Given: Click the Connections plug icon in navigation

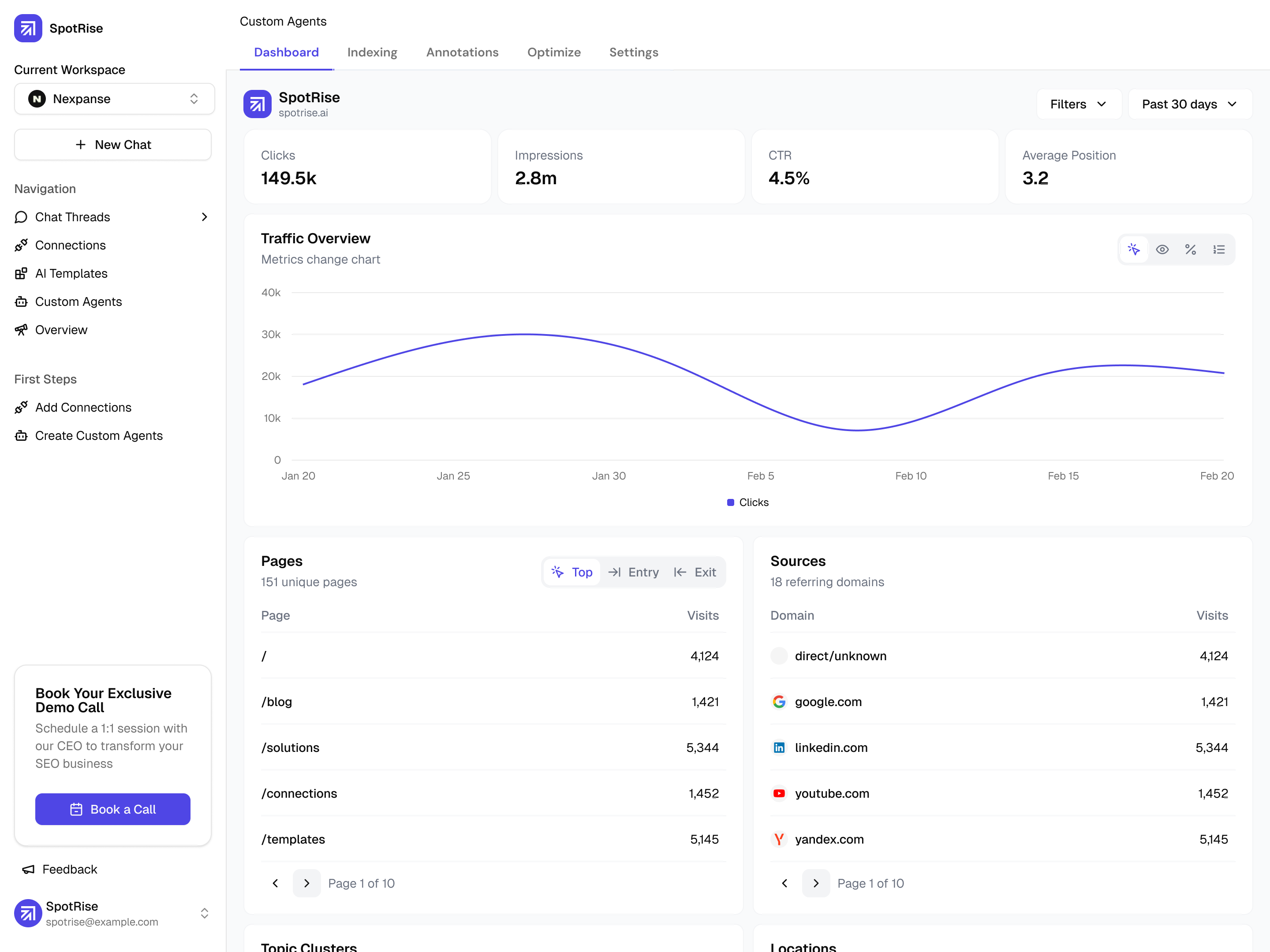Looking at the screenshot, I should click(21, 245).
